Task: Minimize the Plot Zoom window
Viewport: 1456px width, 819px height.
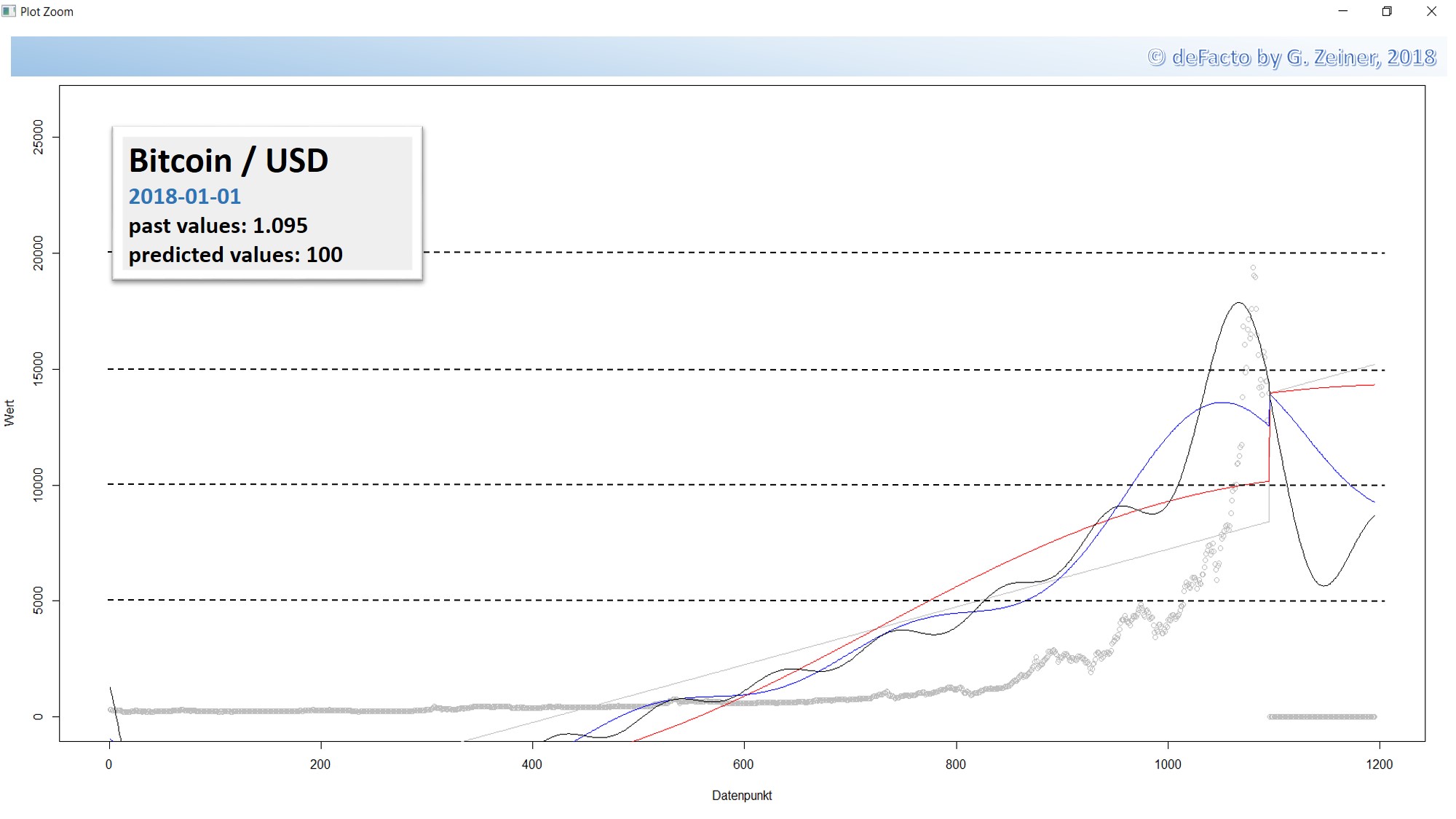Action: click(x=1343, y=11)
